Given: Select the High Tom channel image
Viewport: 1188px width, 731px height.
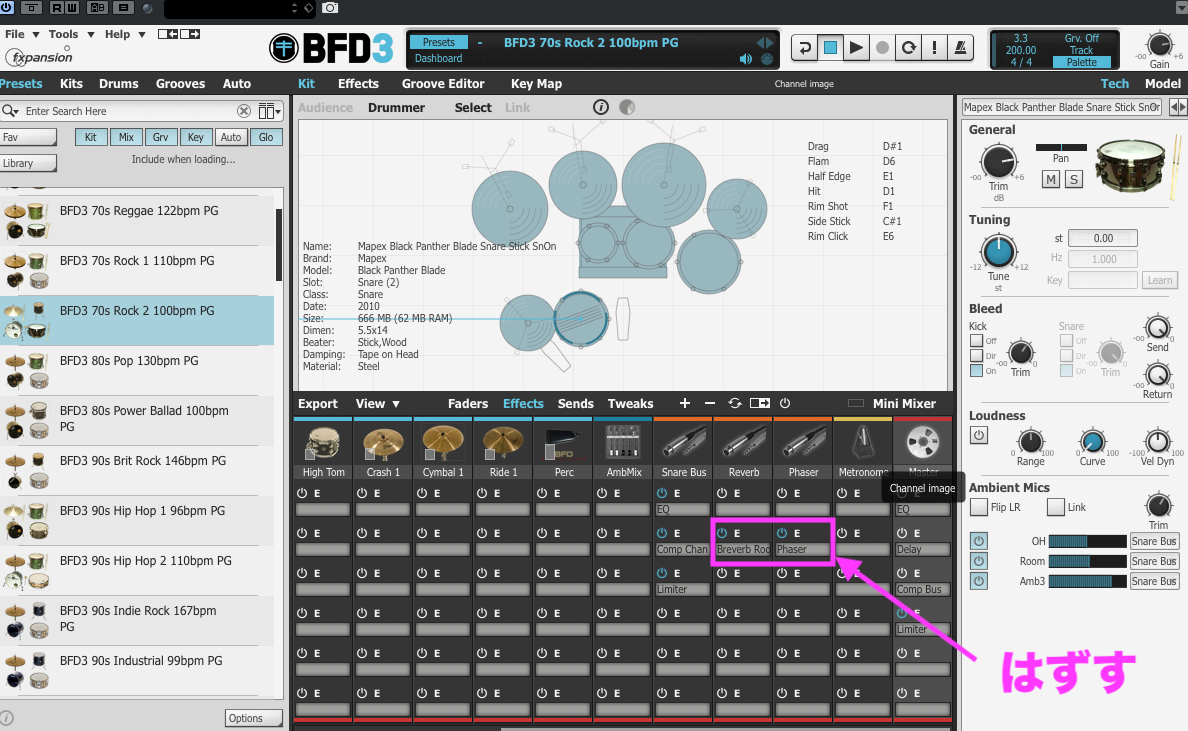Looking at the screenshot, I should click(323, 442).
